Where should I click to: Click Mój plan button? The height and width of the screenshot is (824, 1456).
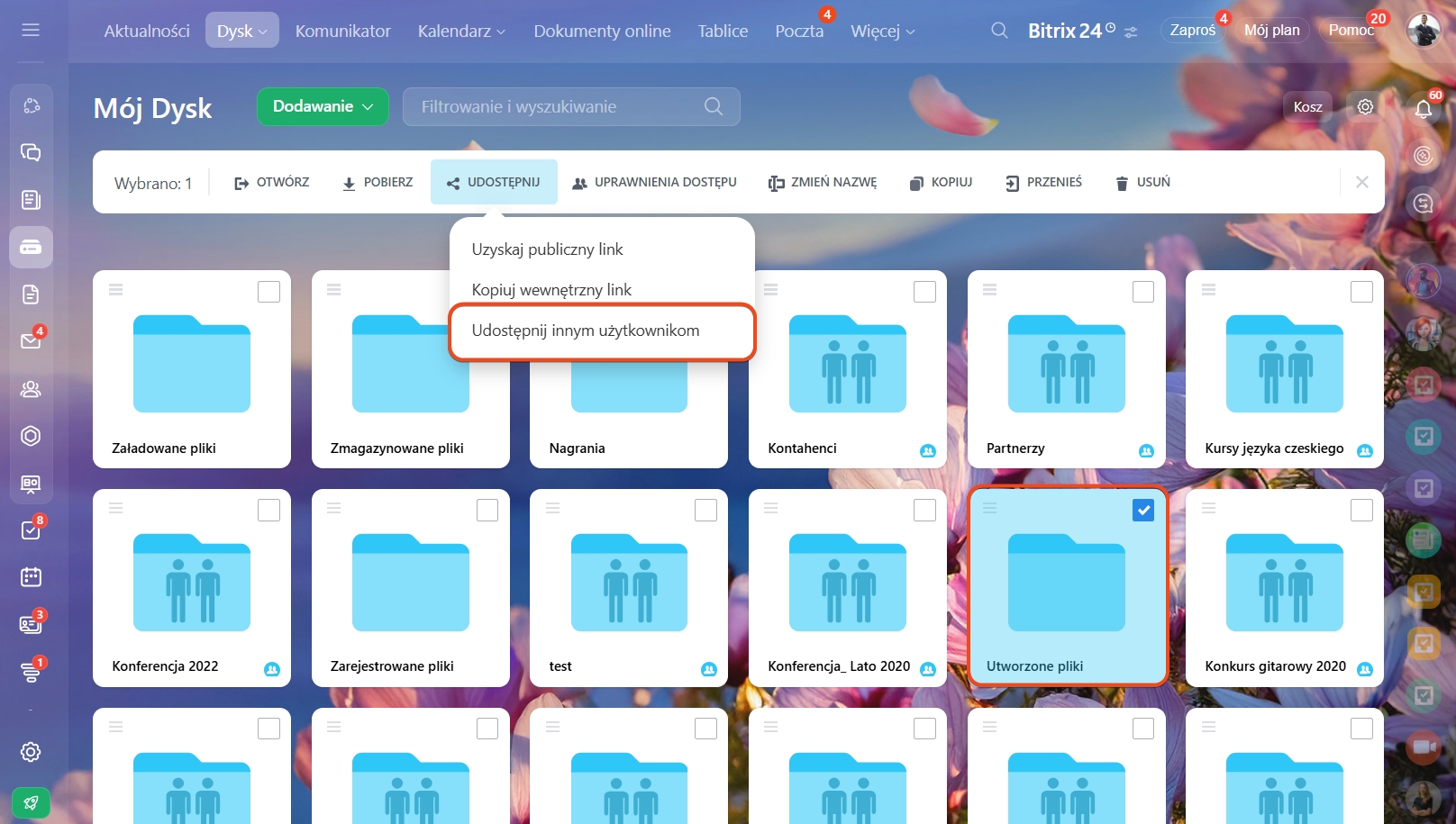1272,30
